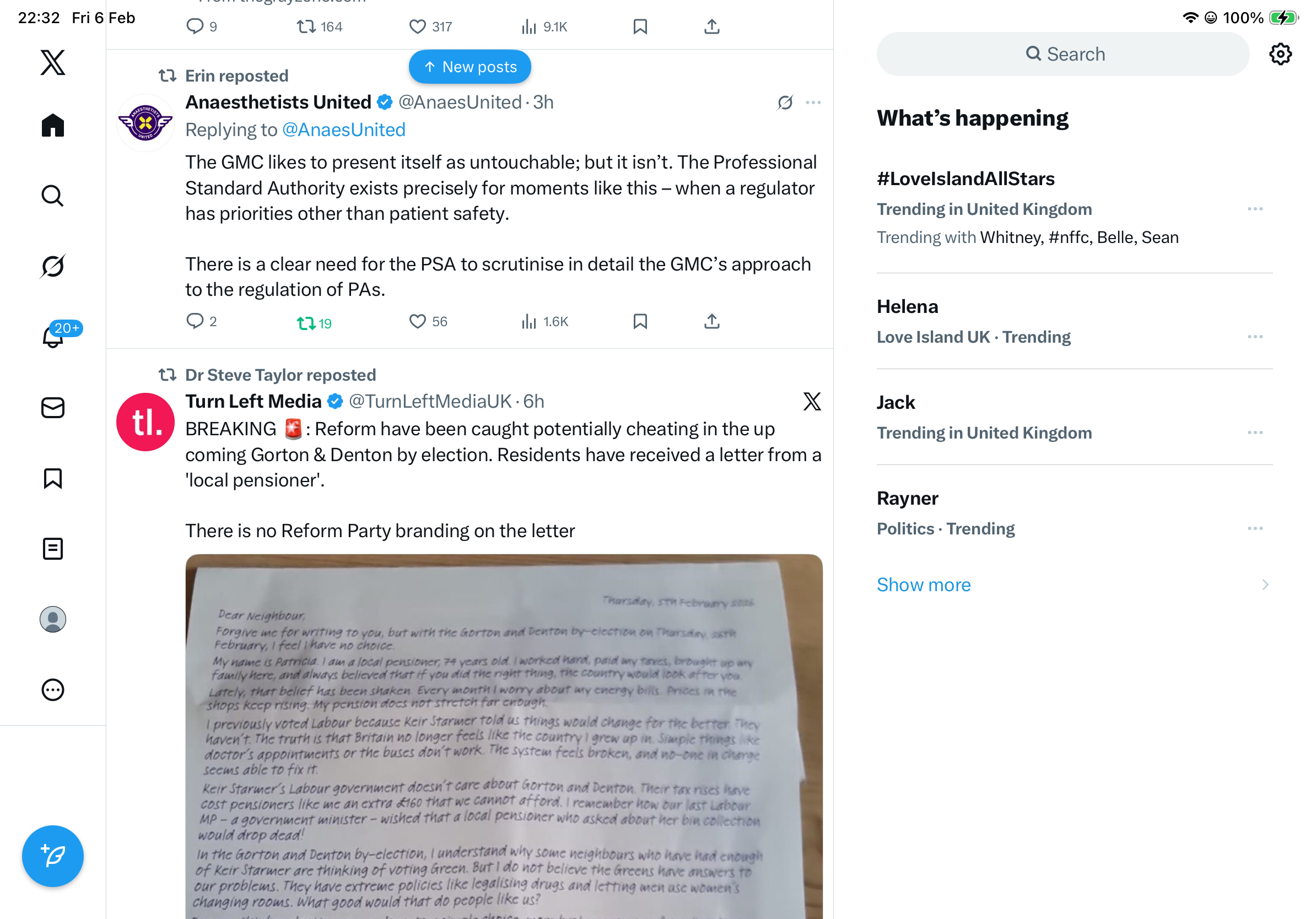Open the Lists icon in the sidebar
This screenshot has height=919, width=1316.
pyautogui.click(x=53, y=548)
